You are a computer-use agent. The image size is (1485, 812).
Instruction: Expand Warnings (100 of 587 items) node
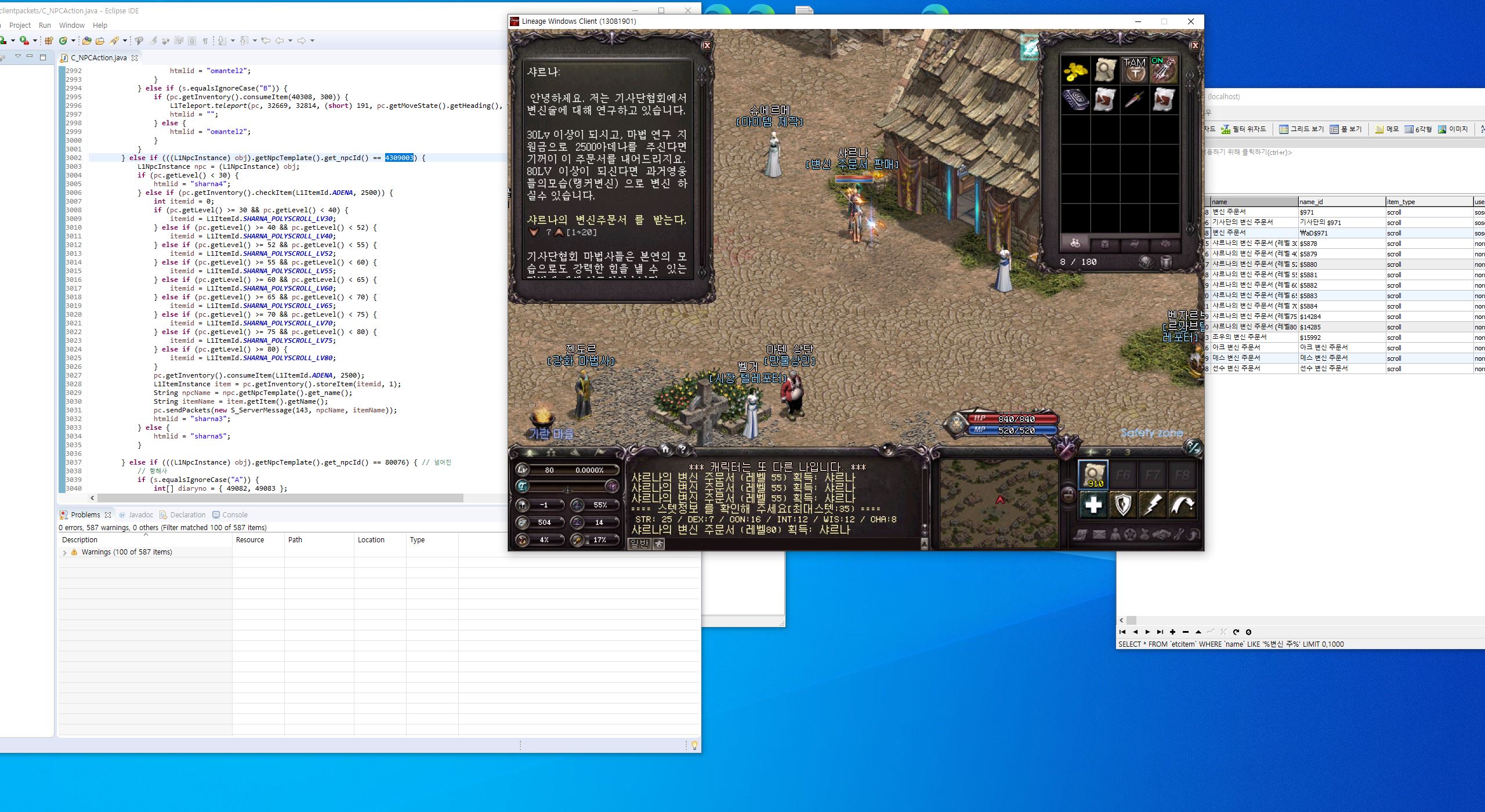64,552
